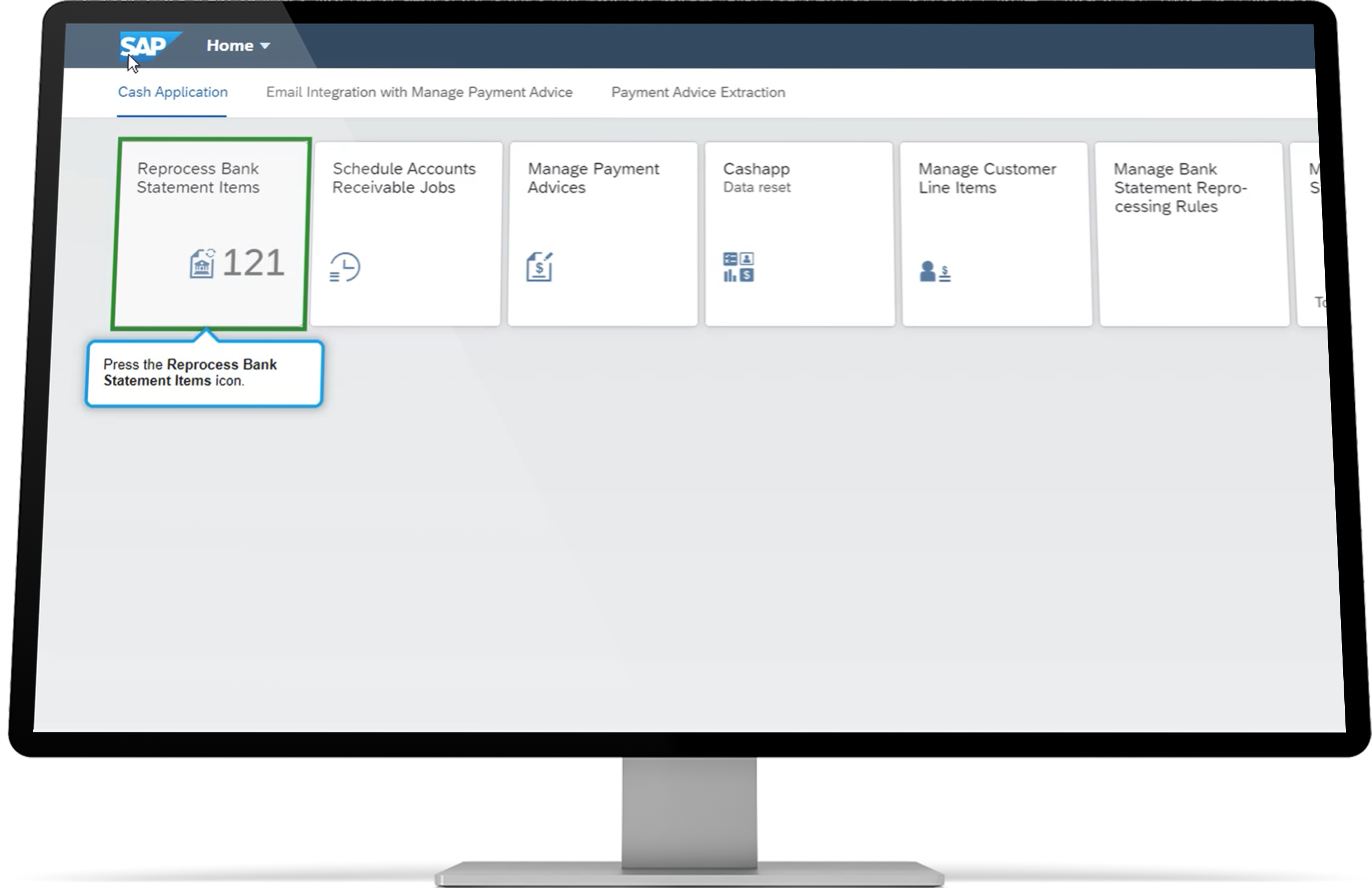Click the contact card mini icon on Cashapp tile
The width and height of the screenshot is (1372, 888).
(x=748, y=259)
